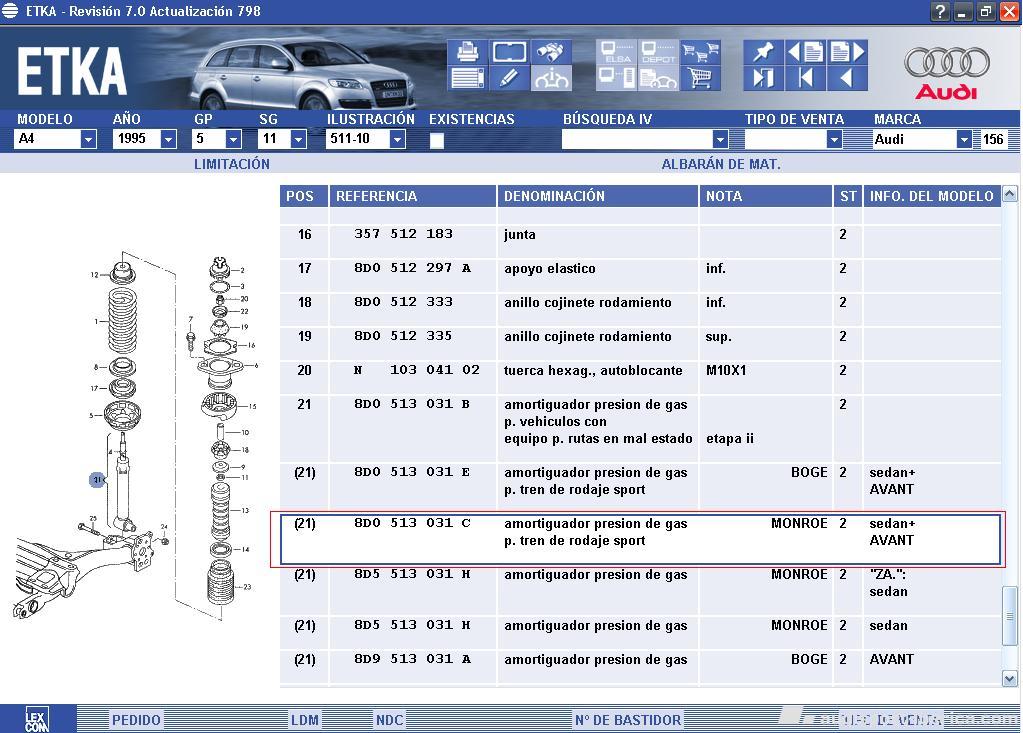Go to next page with right-arrow document icon
This screenshot has width=1023, height=733.
pyautogui.click(x=847, y=52)
